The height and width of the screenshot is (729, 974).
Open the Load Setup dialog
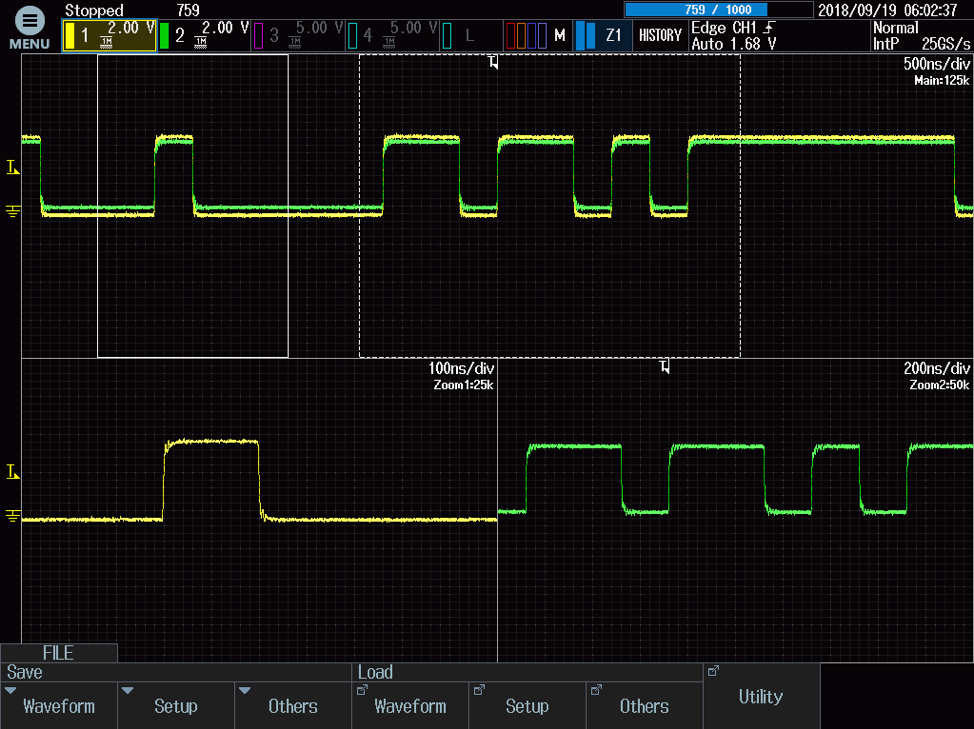tap(527, 706)
